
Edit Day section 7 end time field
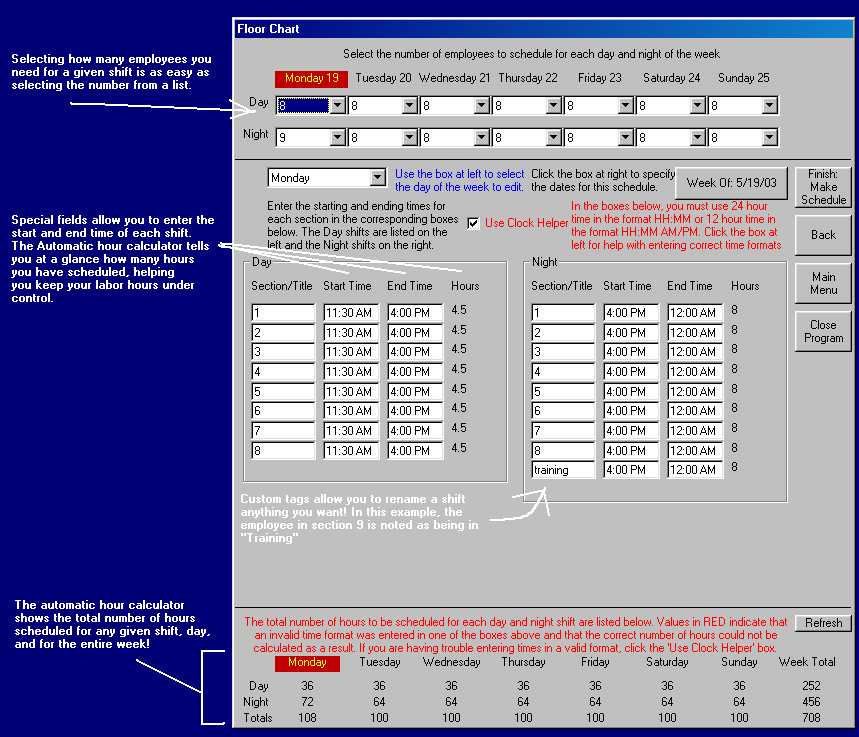pyautogui.click(x=415, y=431)
